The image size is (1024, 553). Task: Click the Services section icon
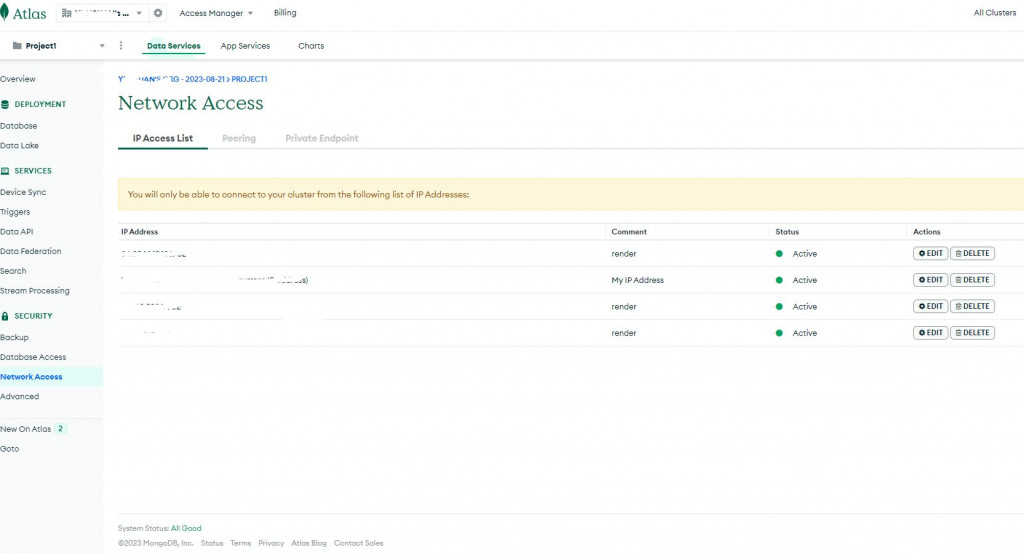5,171
